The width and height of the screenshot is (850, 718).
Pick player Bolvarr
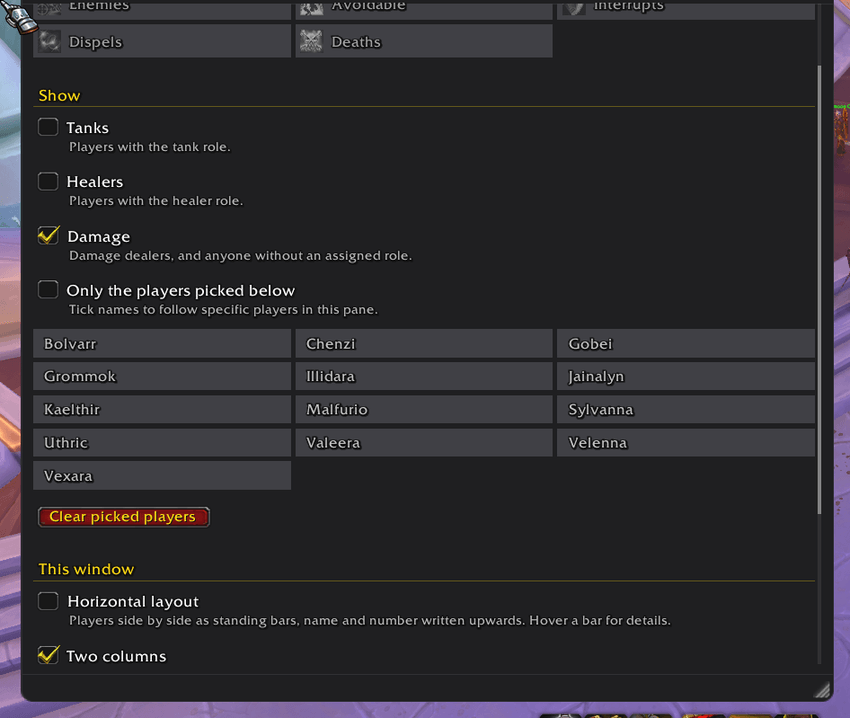tap(162, 344)
